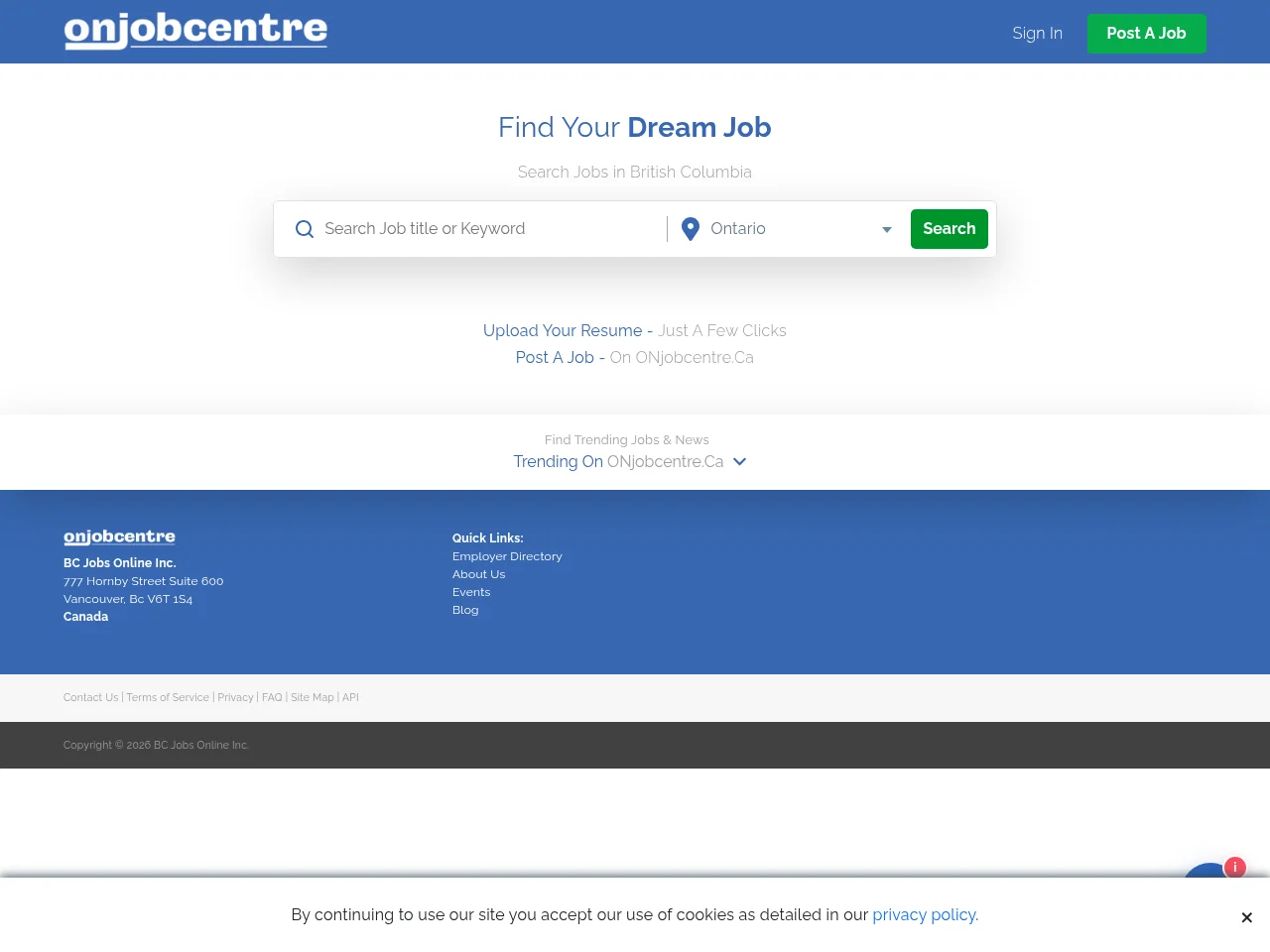
Task: Click the 'BC Jobs Online Inc.' footer text
Action: click(120, 563)
